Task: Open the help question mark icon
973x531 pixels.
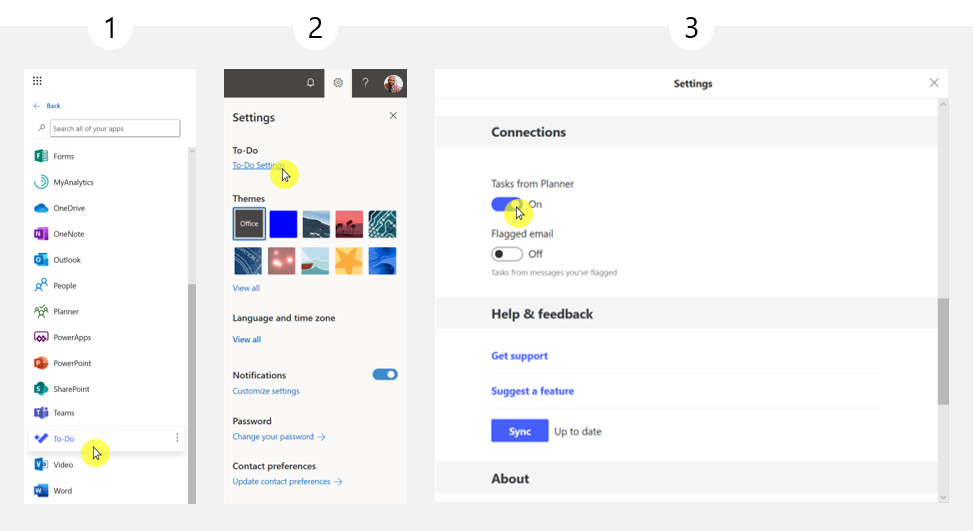Action: click(x=365, y=83)
